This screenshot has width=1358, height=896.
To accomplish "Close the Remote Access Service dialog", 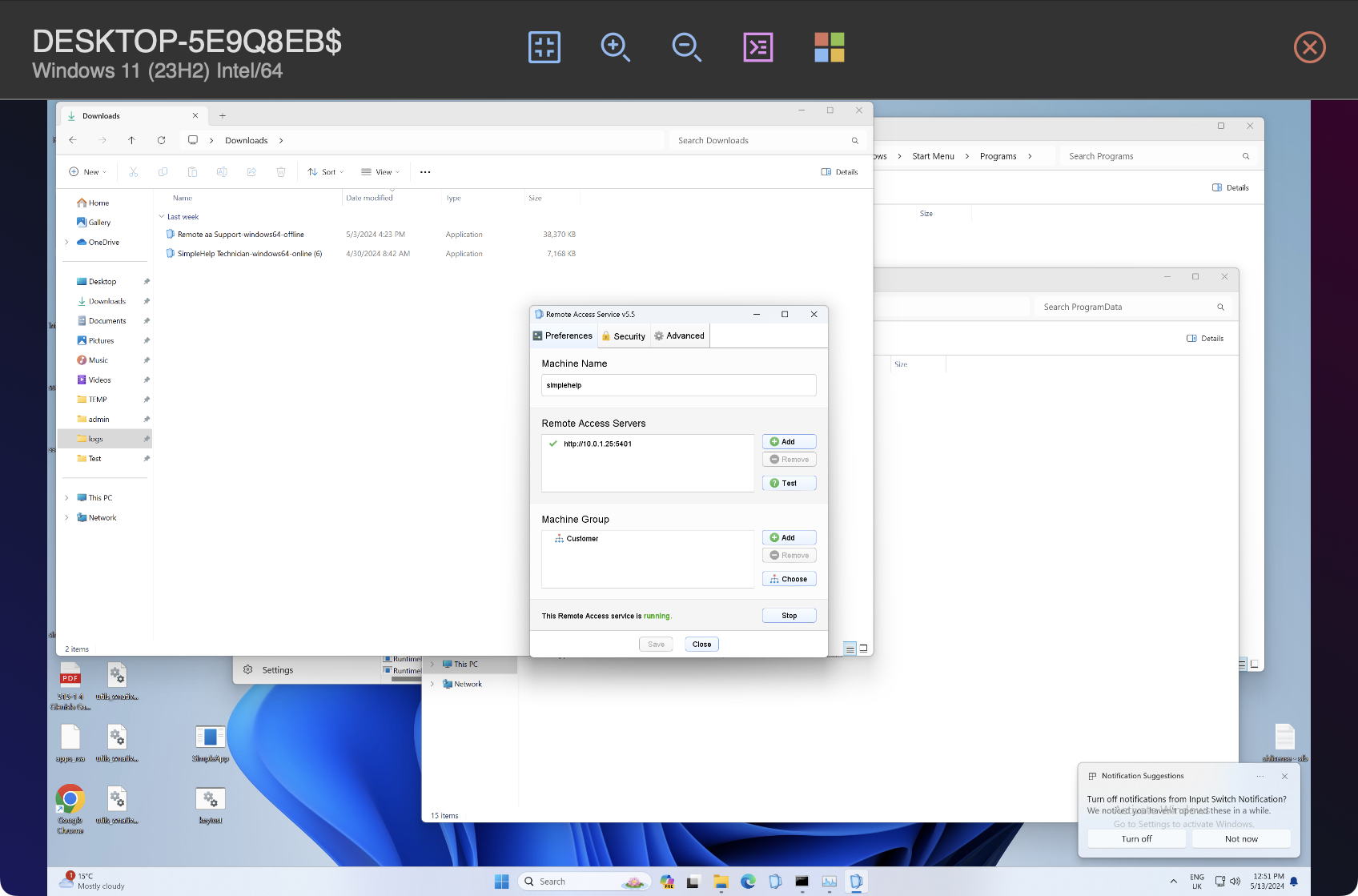I will [702, 645].
